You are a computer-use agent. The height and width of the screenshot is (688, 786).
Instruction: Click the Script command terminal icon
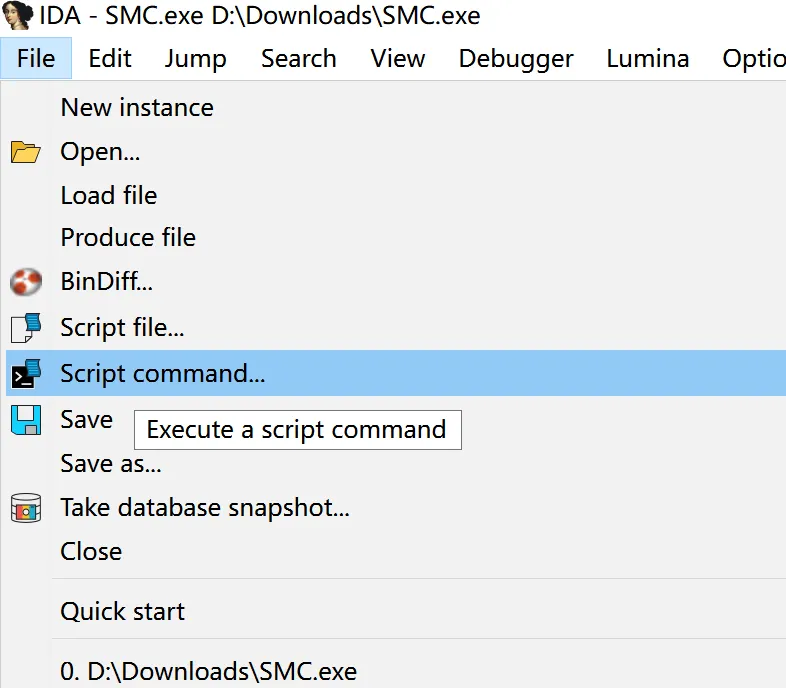(26, 374)
